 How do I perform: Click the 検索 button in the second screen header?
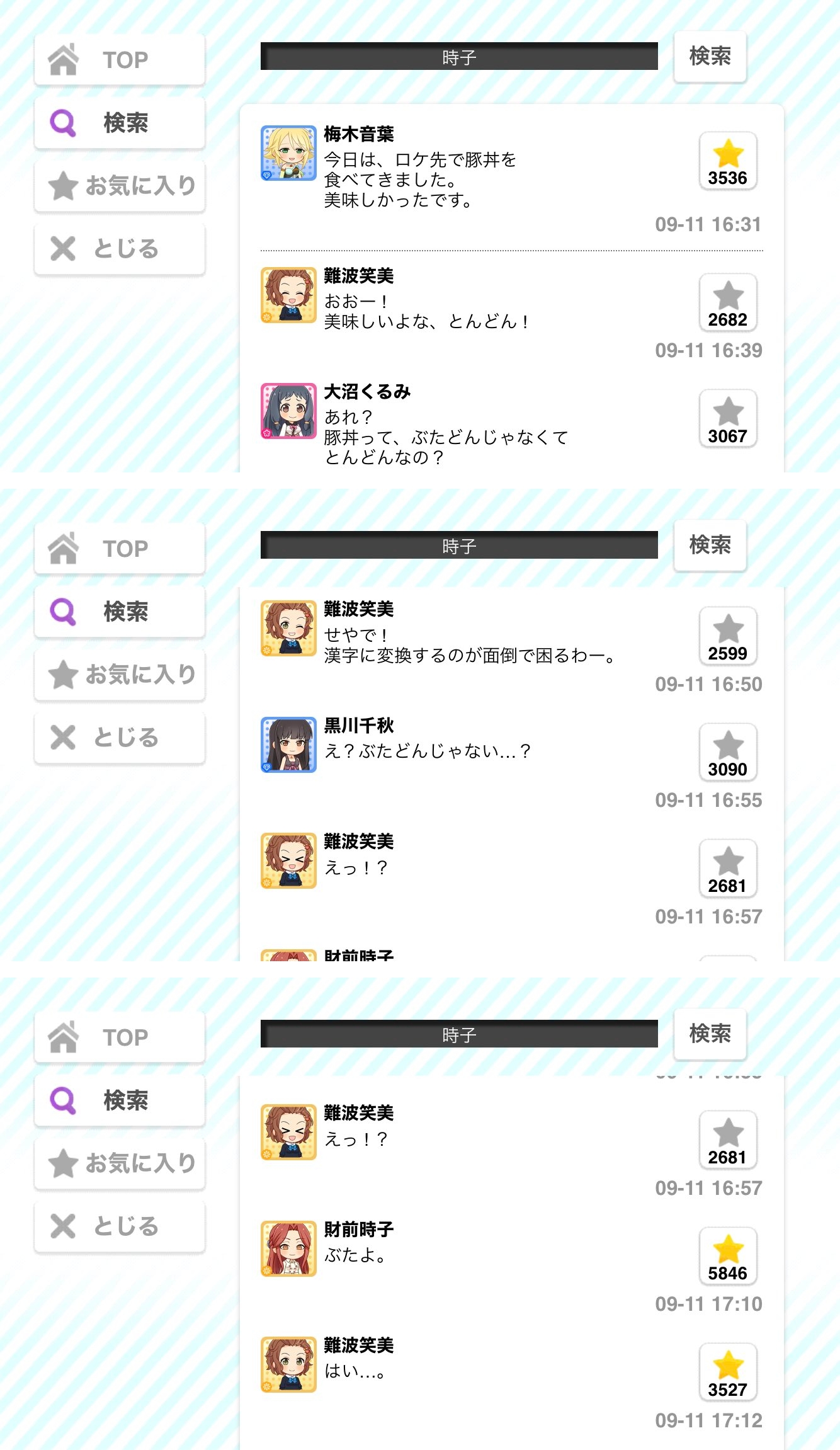[710, 545]
